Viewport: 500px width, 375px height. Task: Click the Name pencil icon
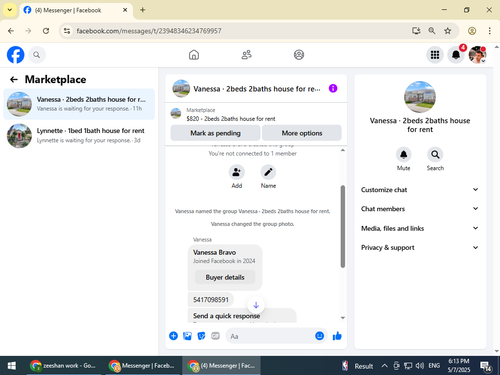(268, 172)
